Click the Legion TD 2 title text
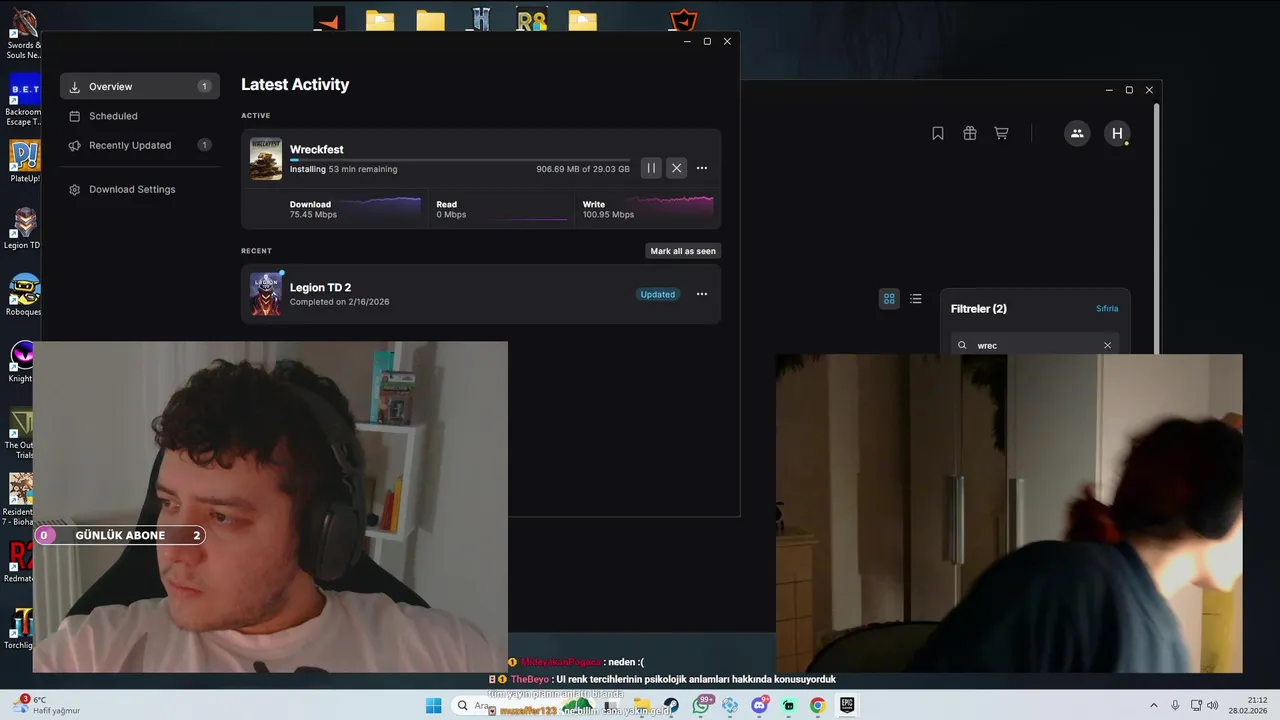Screen dimensions: 1280x720 [x=320, y=287]
